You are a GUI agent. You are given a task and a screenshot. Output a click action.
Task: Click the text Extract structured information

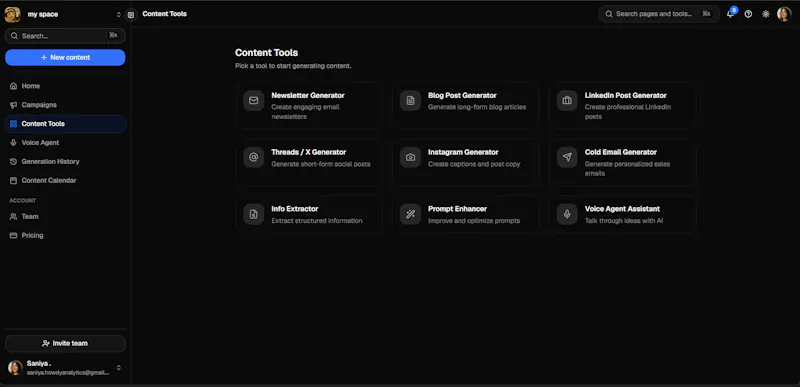pyautogui.click(x=317, y=221)
